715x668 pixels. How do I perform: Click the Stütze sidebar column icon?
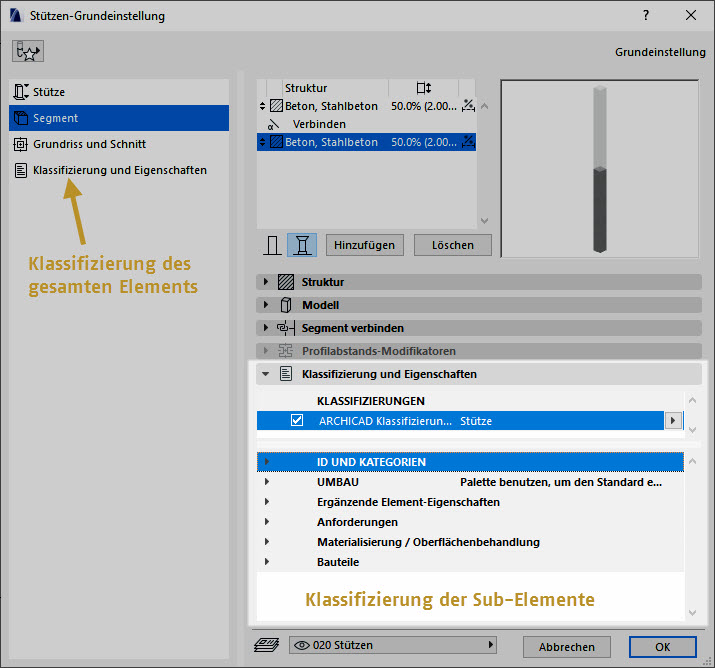pos(21,92)
